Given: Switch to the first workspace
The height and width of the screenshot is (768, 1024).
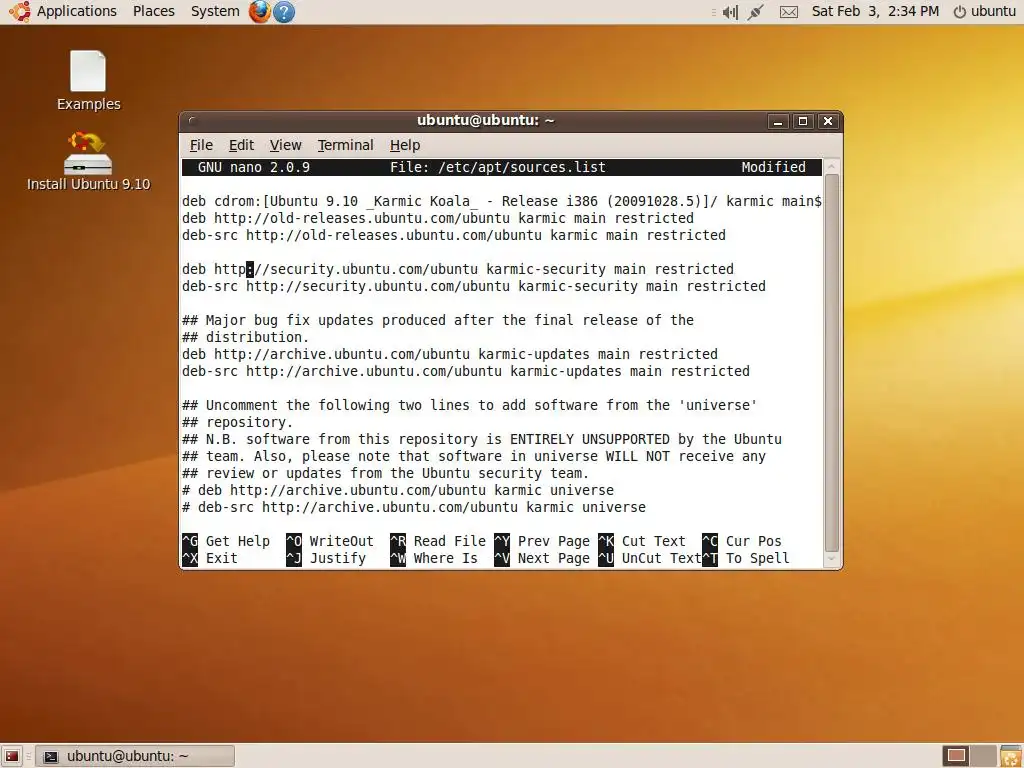Looking at the screenshot, I should pyautogui.click(x=956, y=756).
